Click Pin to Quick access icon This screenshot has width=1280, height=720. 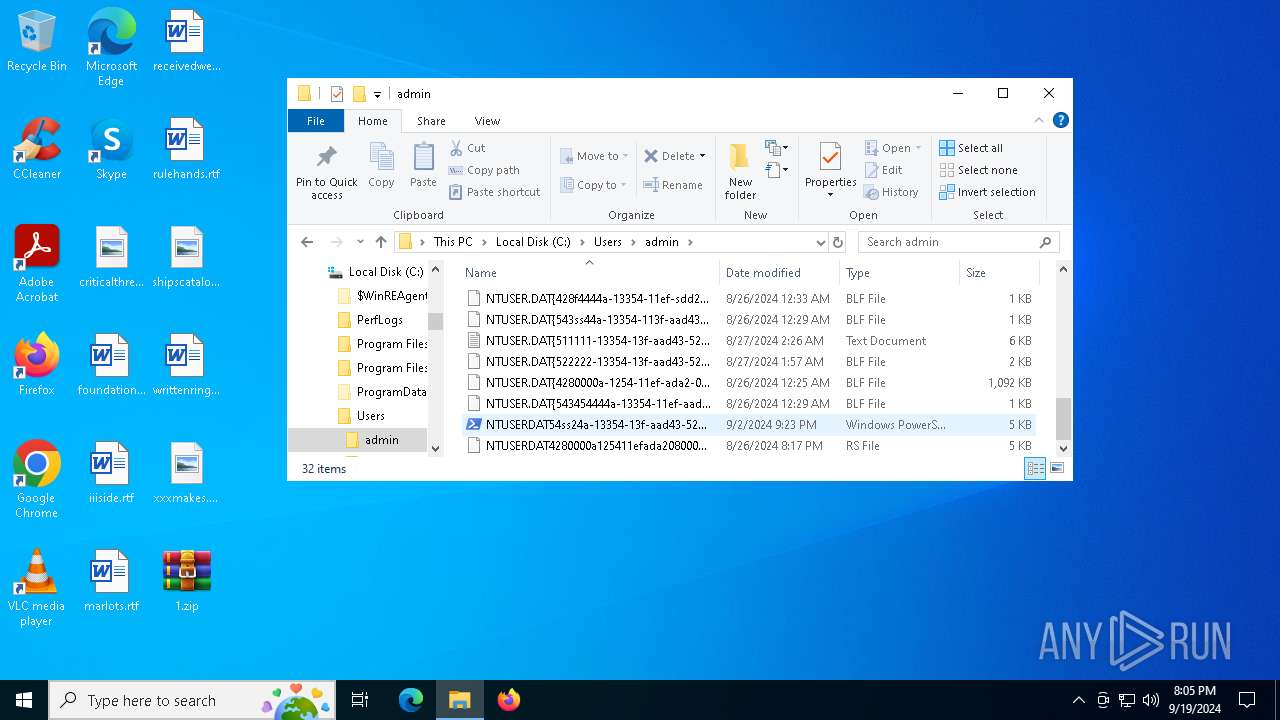(326, 171)
